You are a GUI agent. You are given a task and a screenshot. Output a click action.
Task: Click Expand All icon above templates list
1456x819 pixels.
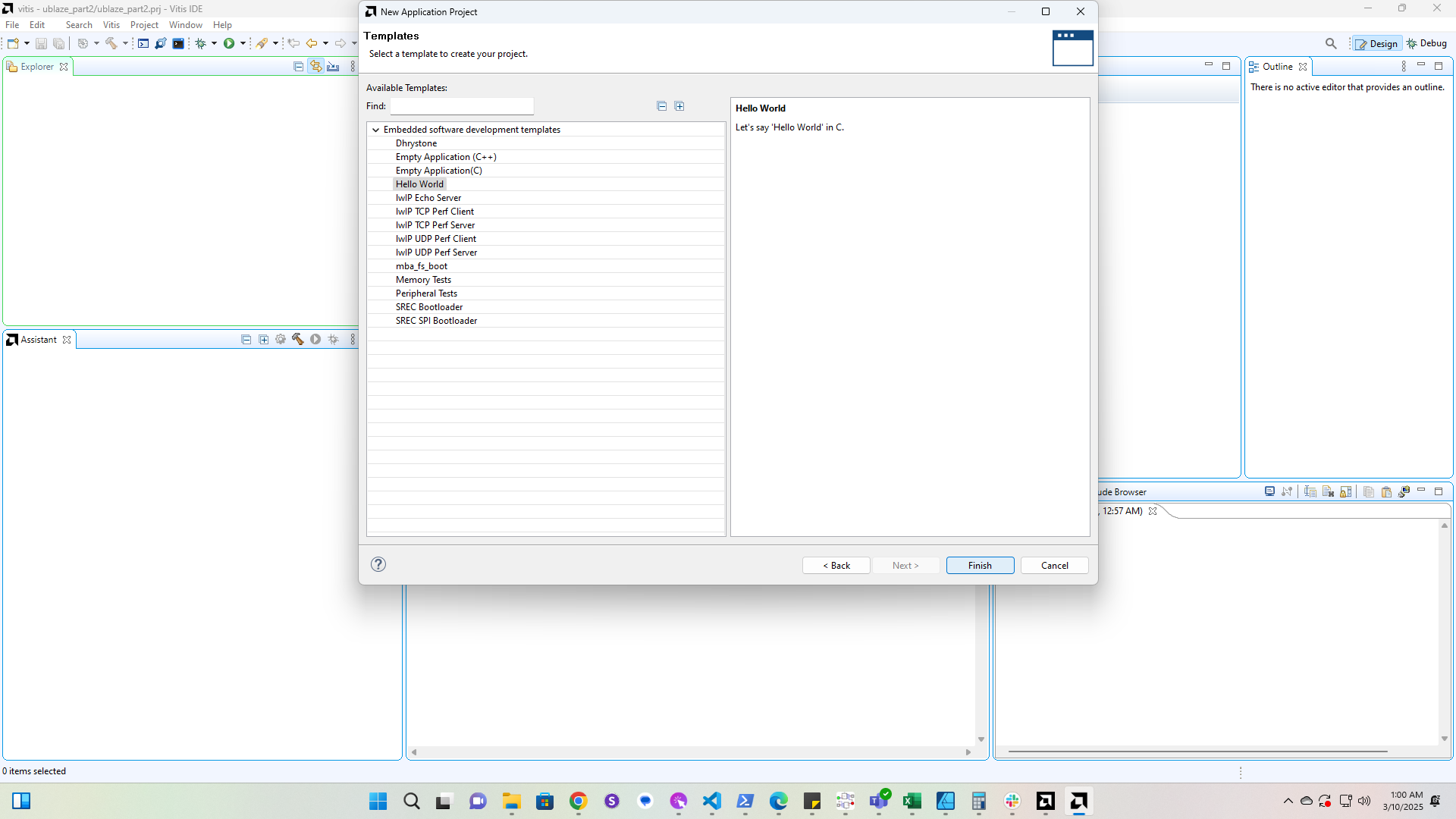(679, 106)
